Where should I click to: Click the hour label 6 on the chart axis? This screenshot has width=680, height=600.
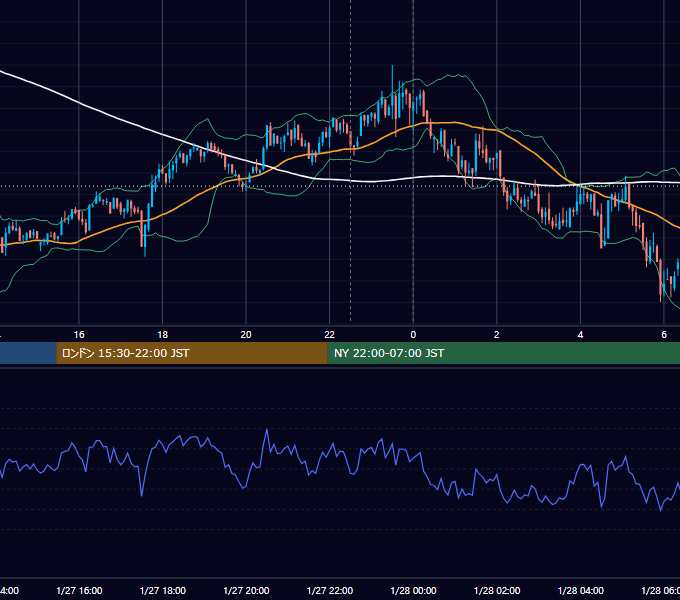point(664,335)
